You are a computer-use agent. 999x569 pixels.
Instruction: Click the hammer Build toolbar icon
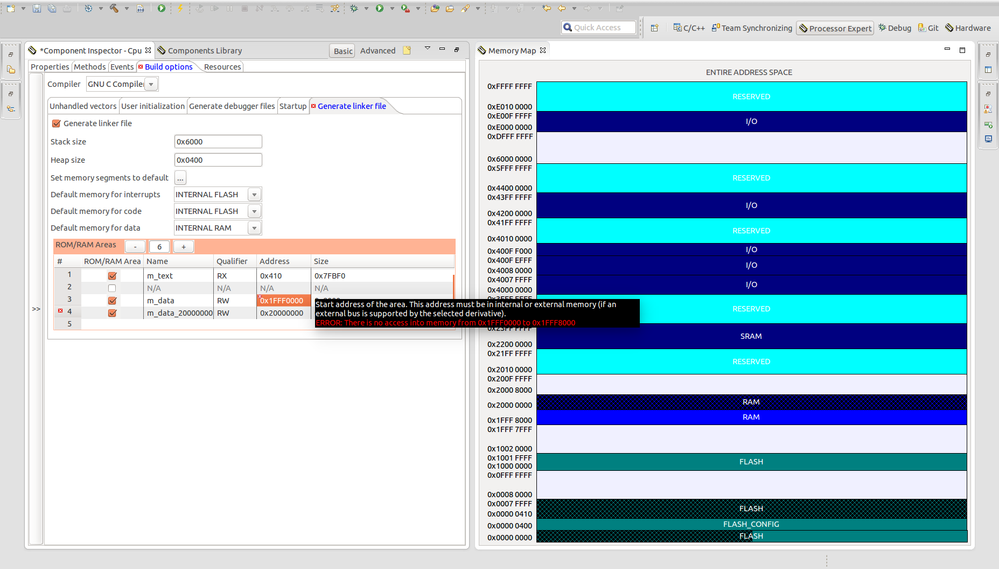point(114,8)
